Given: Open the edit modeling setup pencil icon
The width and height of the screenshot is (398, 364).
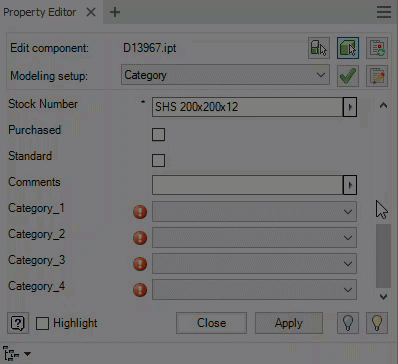Looking at the screenshot, I should [x=377, y=76].
